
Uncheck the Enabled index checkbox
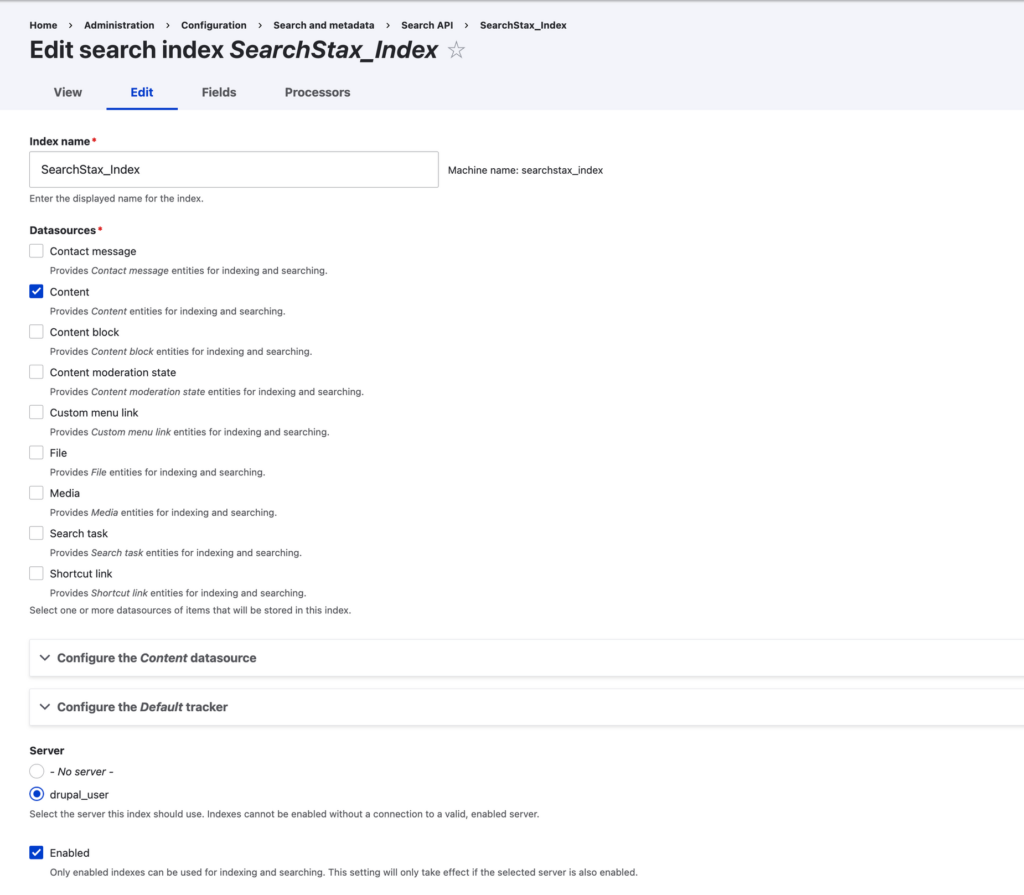[x=37, y=853]
